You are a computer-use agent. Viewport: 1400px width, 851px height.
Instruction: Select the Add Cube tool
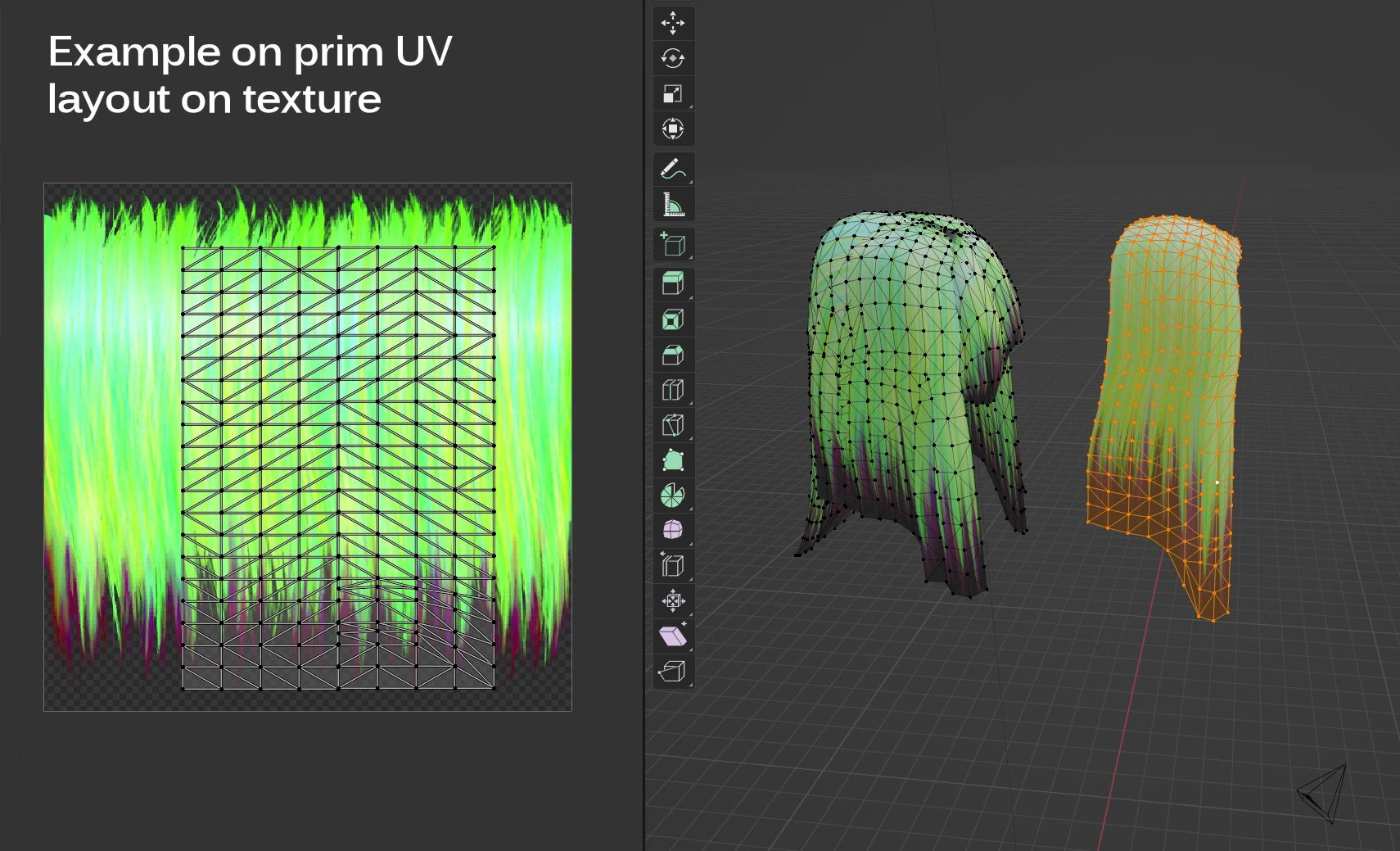click(673, 245)
